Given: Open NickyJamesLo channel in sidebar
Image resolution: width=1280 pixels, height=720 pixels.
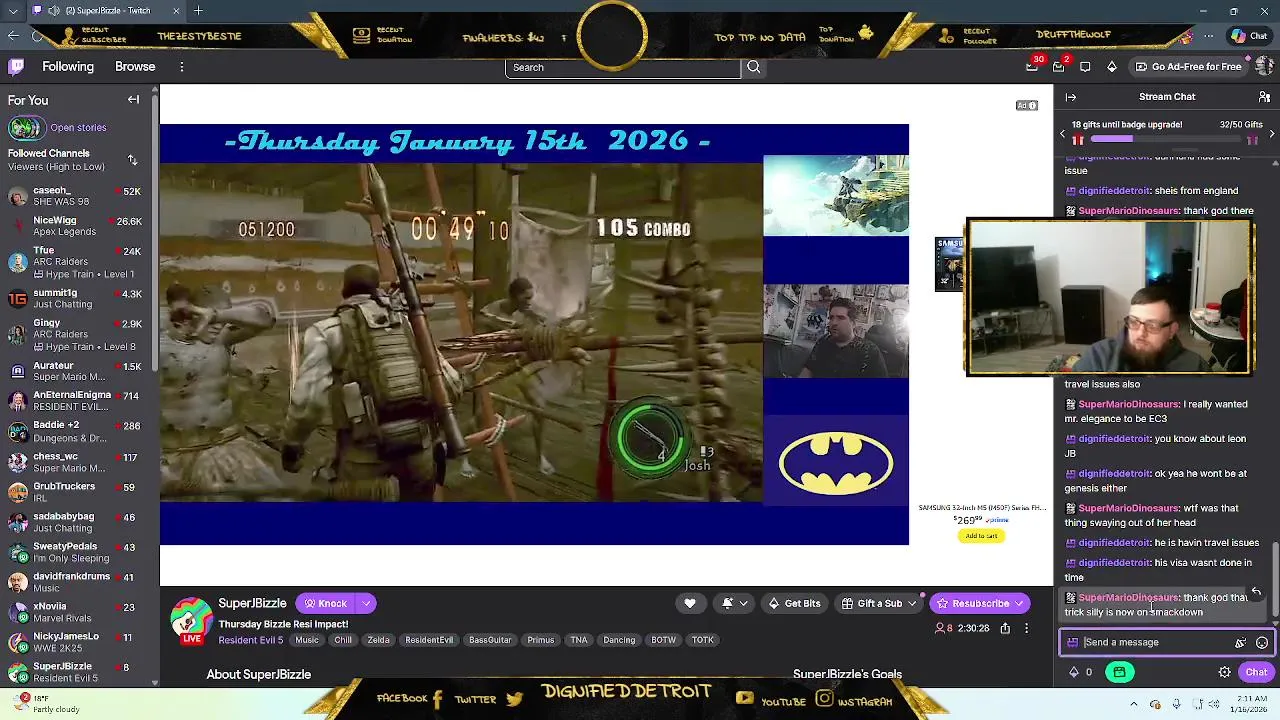Looking at the screenshot, I should pyautogui.click(x=75, y=642).
